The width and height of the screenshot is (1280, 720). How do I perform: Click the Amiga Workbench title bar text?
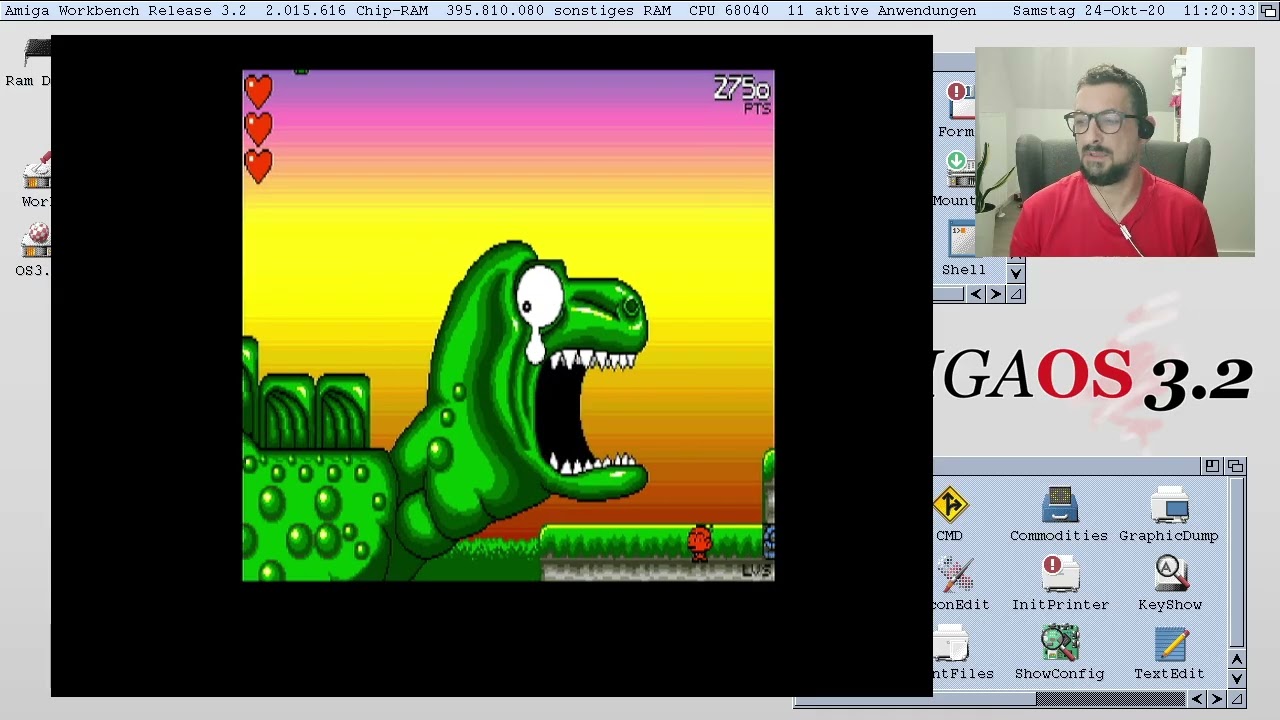tap(126, 11)
